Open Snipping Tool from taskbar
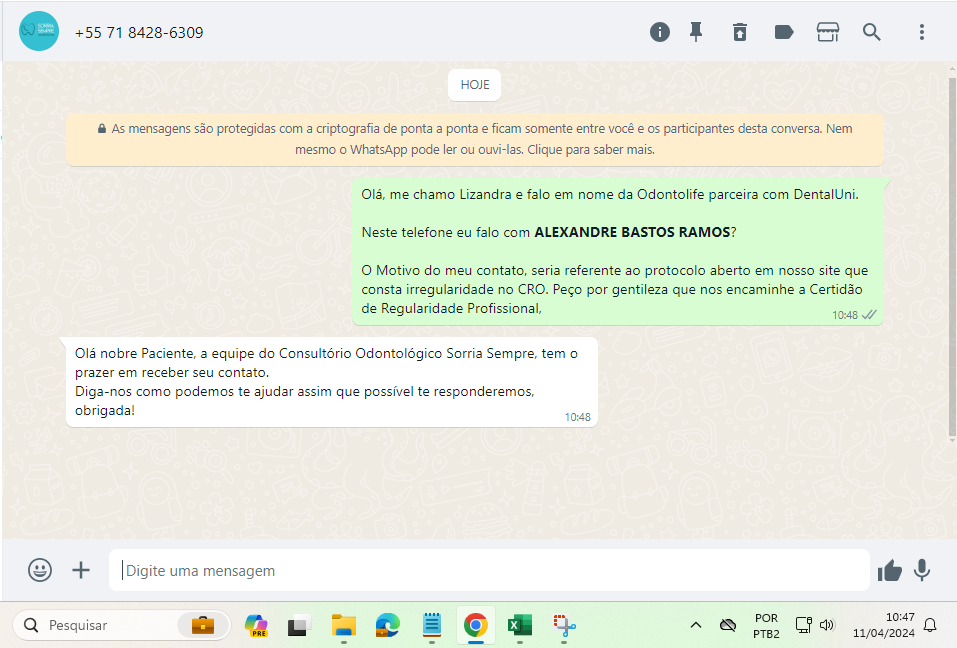The width and height of the screenshot is (957, 648). click(564, 625)
